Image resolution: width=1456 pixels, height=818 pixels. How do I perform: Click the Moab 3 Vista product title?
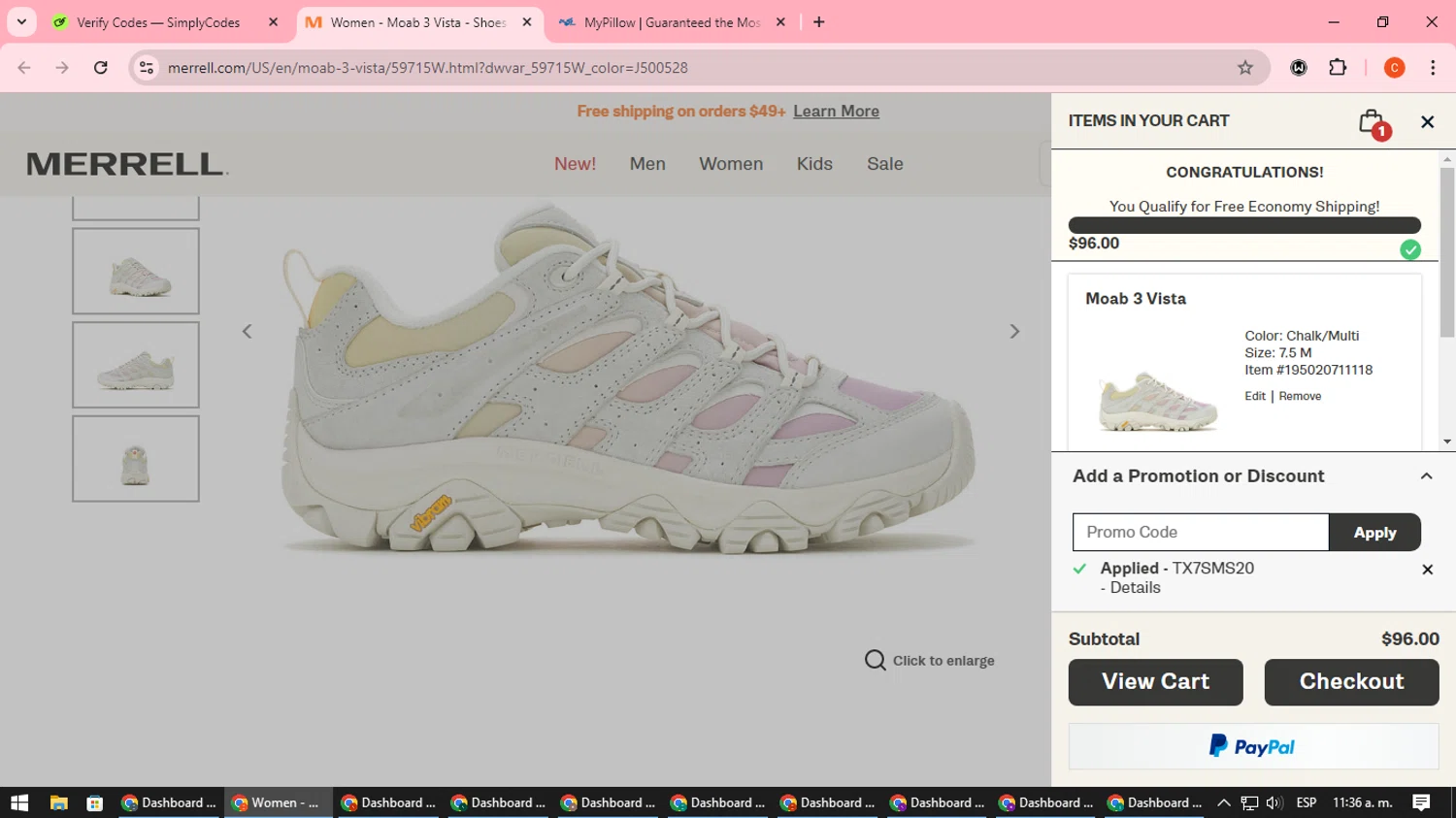[x=1136, y=299]
